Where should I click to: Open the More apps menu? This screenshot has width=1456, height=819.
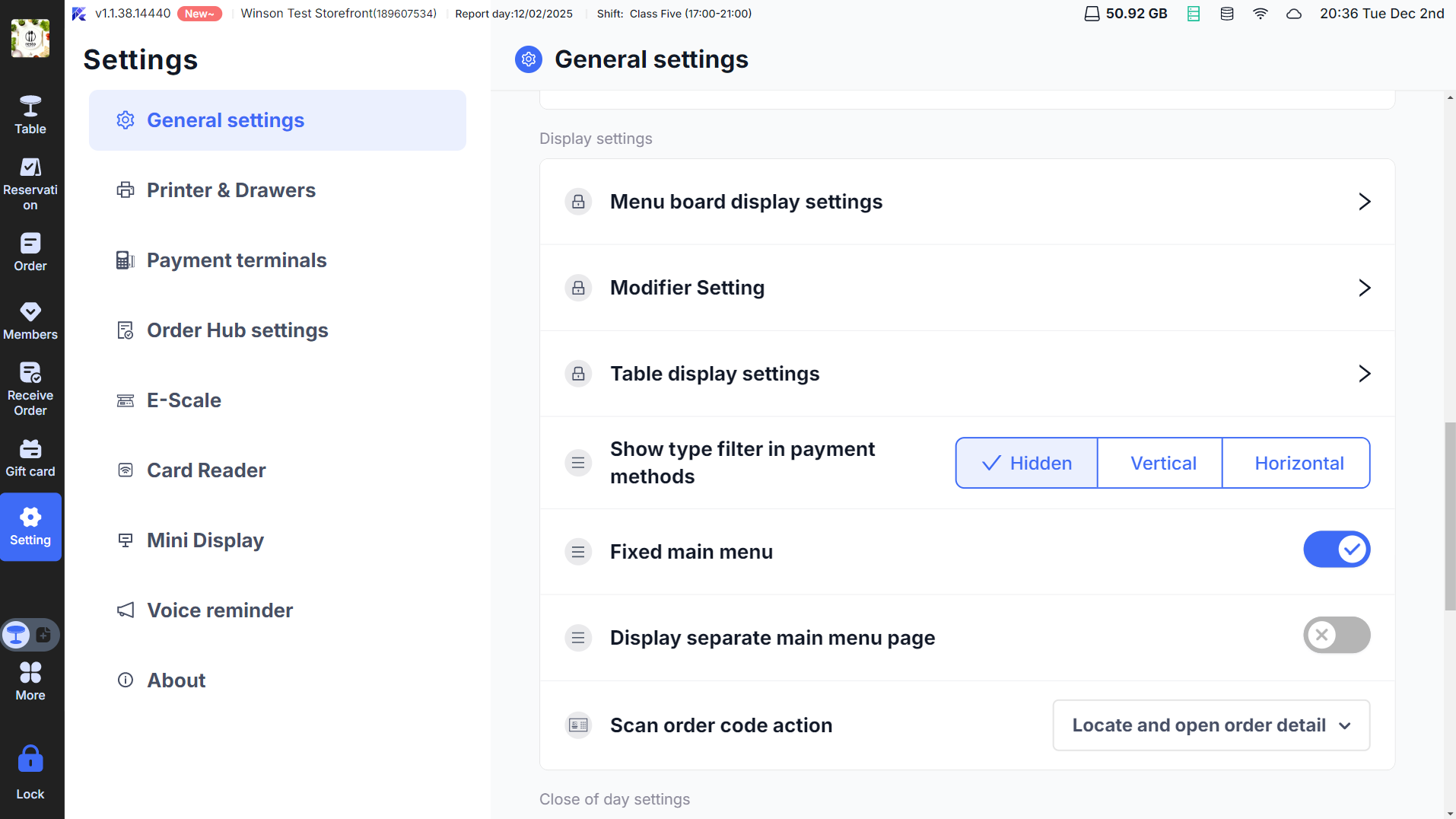click(x=30, y=680)
